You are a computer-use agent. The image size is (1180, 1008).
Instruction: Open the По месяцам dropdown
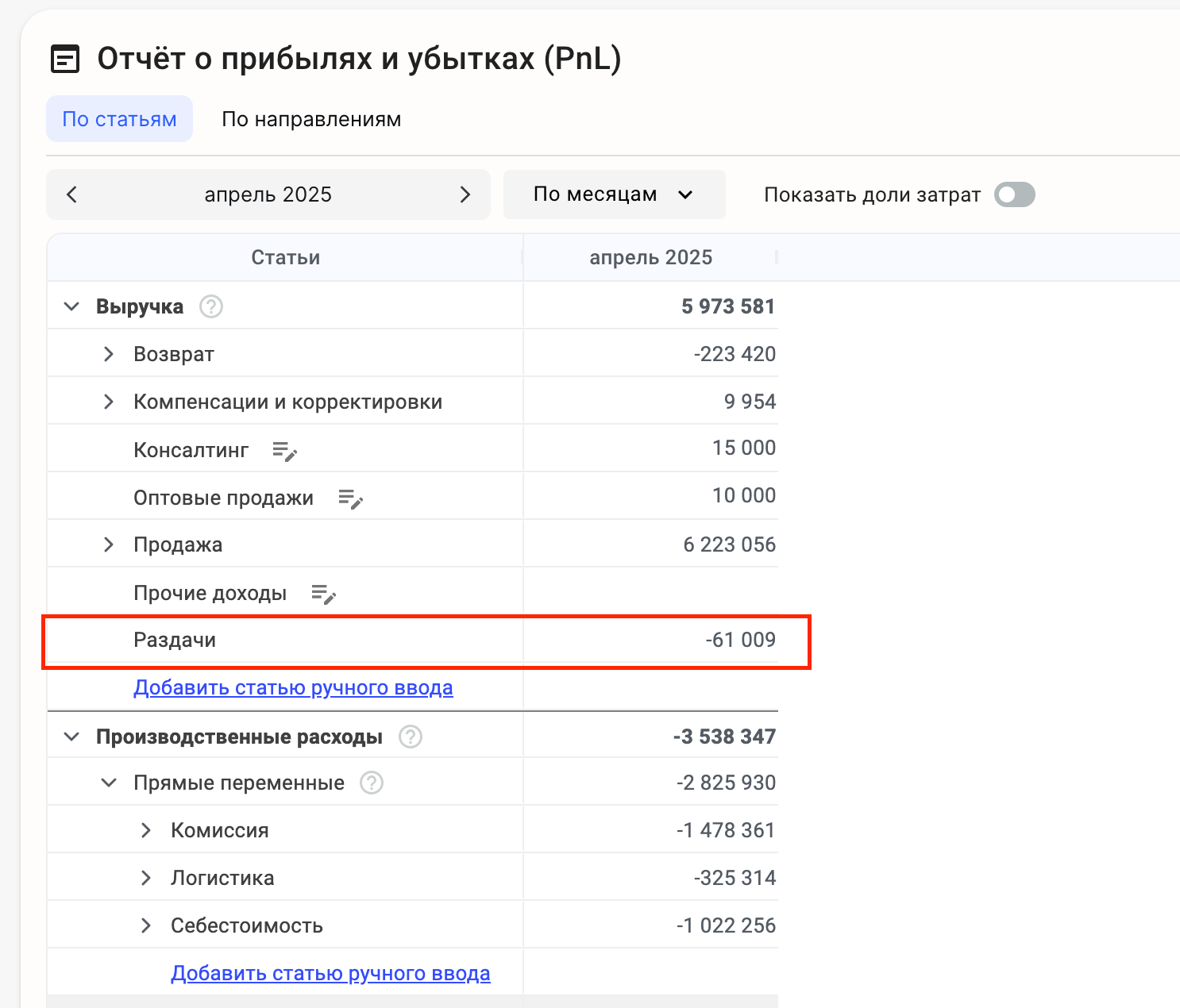coord(614,194)
